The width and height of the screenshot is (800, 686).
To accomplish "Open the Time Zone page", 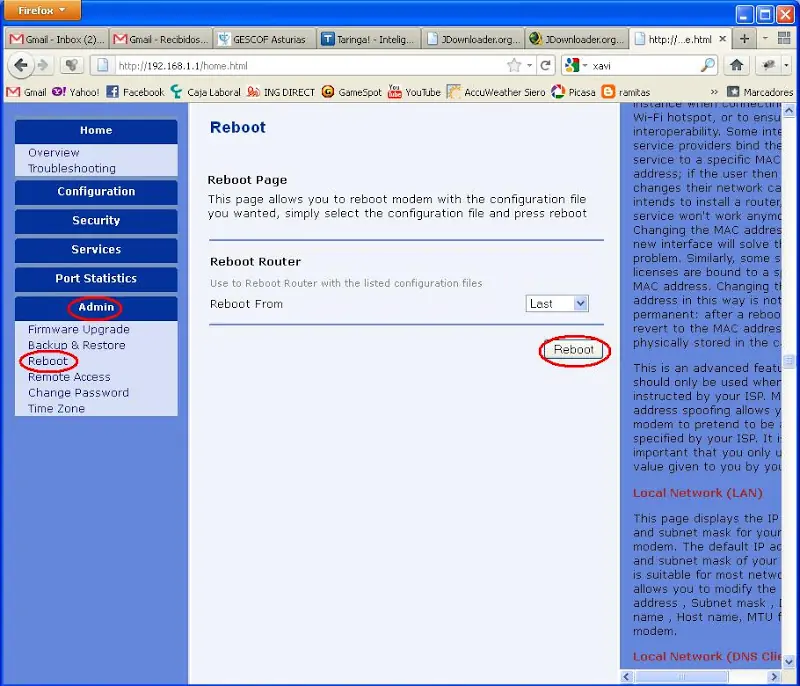I will click(56, 409).
